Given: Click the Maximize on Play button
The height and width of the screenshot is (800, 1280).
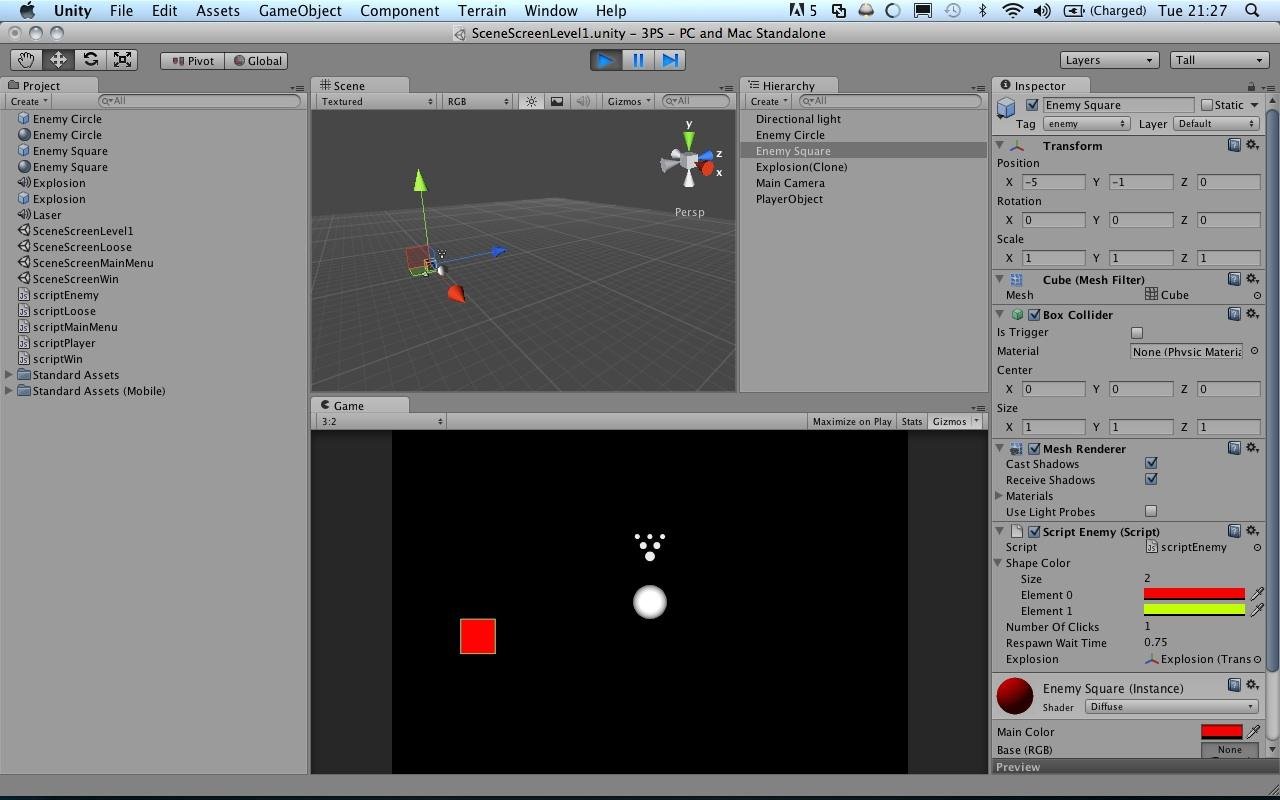Looking at the screenshot, I should coord(852,421).
